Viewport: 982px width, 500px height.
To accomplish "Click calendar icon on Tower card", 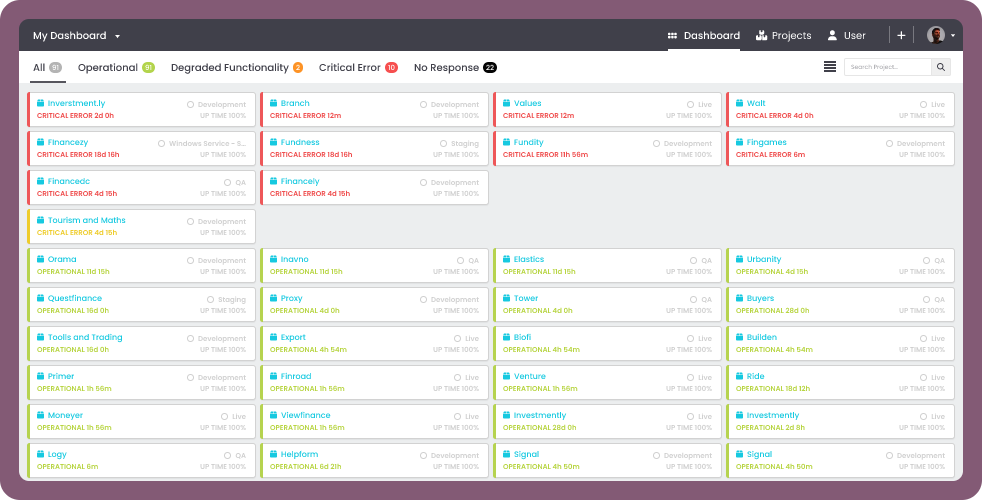I will point(507,298).
